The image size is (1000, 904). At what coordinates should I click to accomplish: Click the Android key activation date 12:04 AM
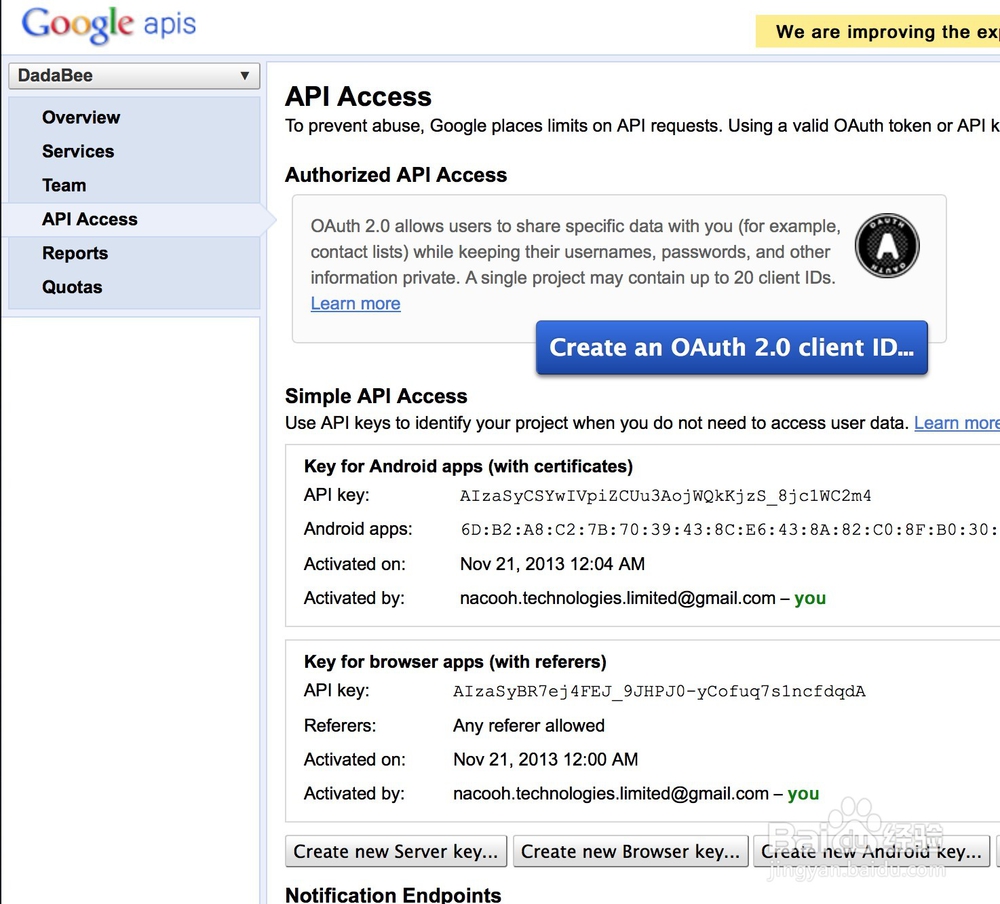pos(552,564)
